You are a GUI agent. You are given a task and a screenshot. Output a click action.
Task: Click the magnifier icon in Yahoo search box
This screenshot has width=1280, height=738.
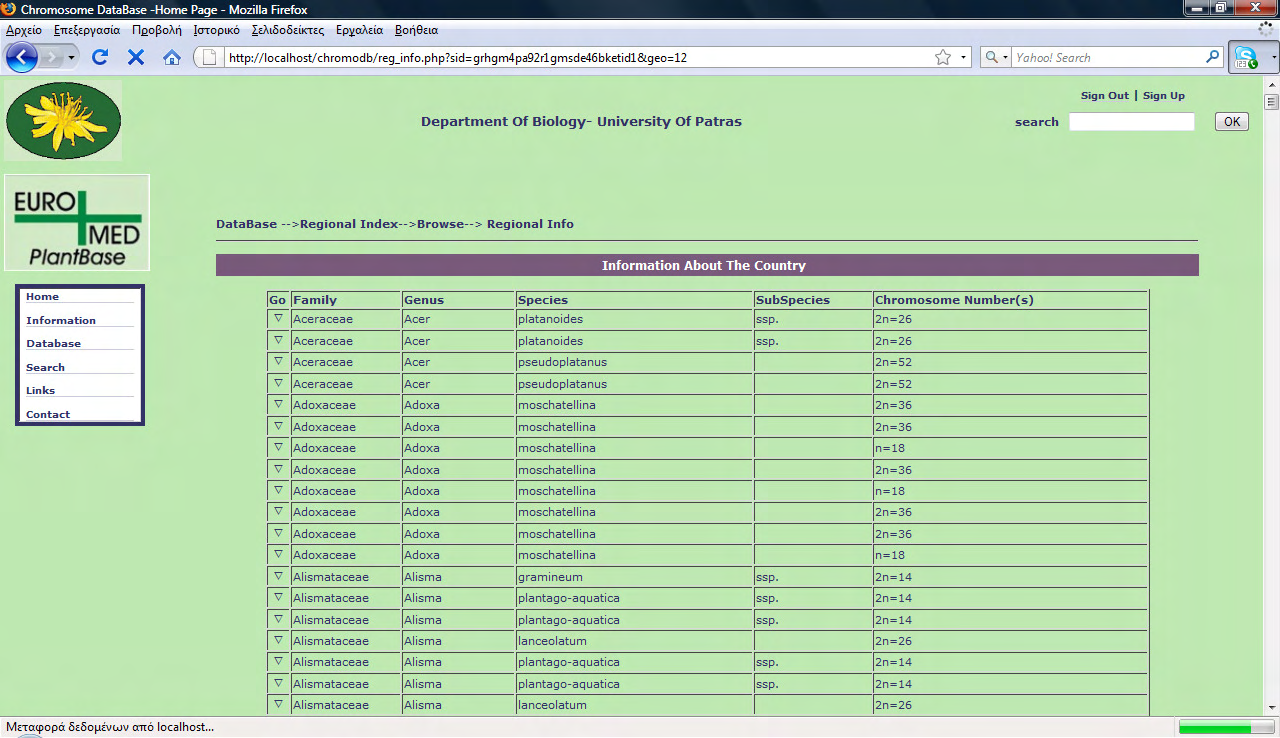pyautogui.click(x=1213, y=57)
